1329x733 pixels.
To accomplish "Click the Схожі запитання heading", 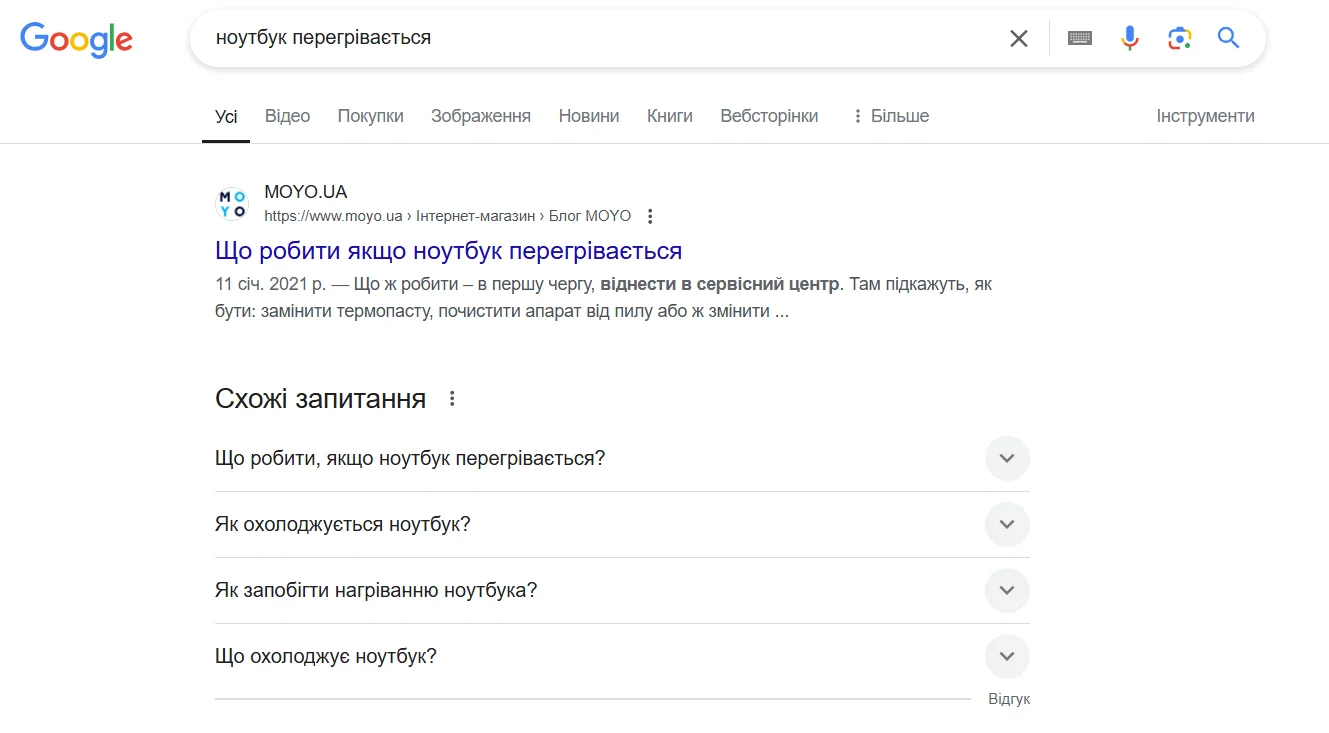I will [320, 399].
